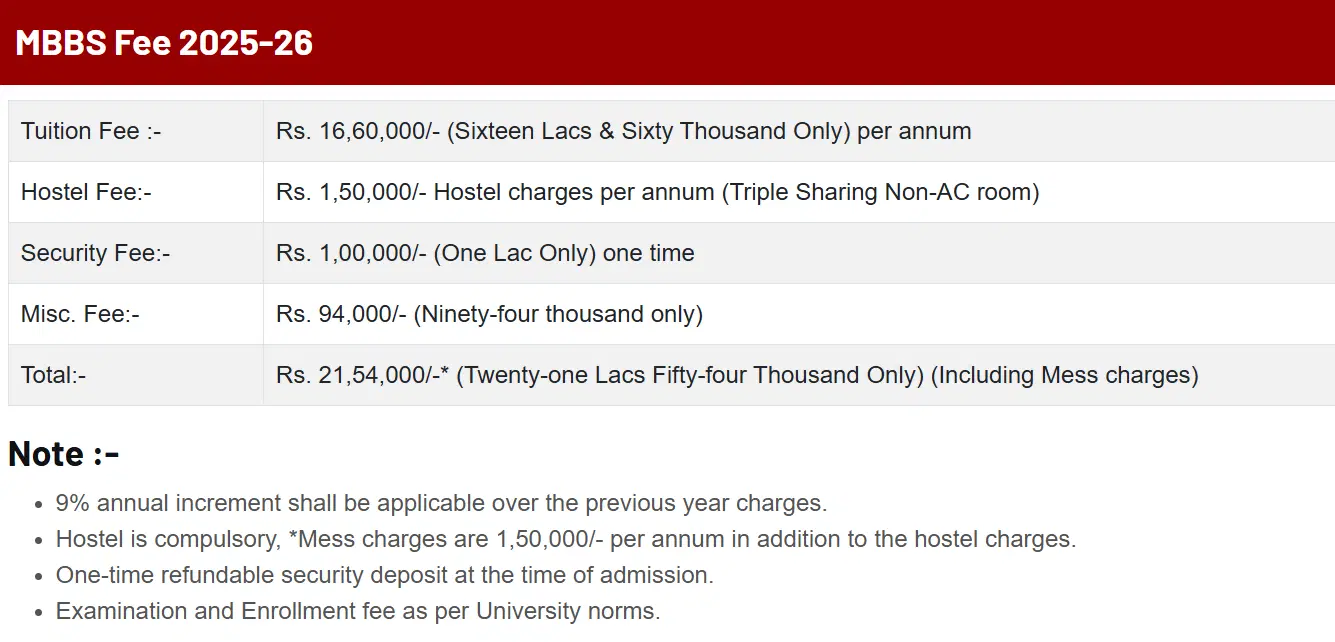The image size is (1335, 642).
Task: Click the bullet before "Hostel is compulsory"
Action: [38, 540]
